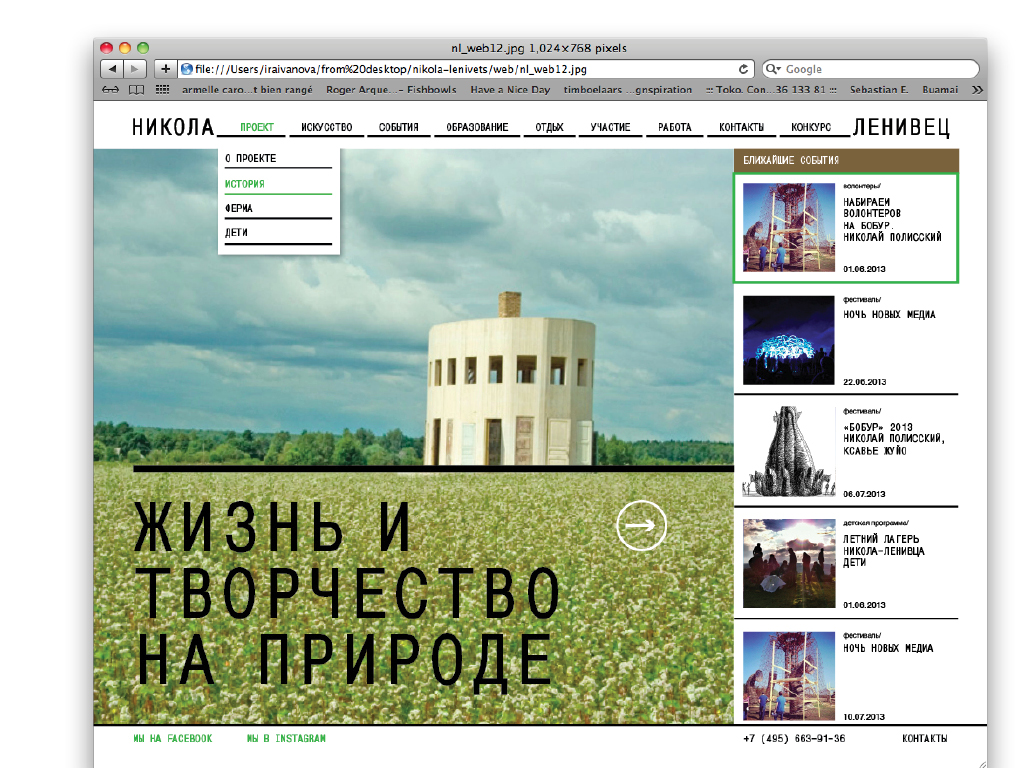Click the browser forward arrow button
The image size is (1024, 768).
pyautogui.click(x=136, y=69)
